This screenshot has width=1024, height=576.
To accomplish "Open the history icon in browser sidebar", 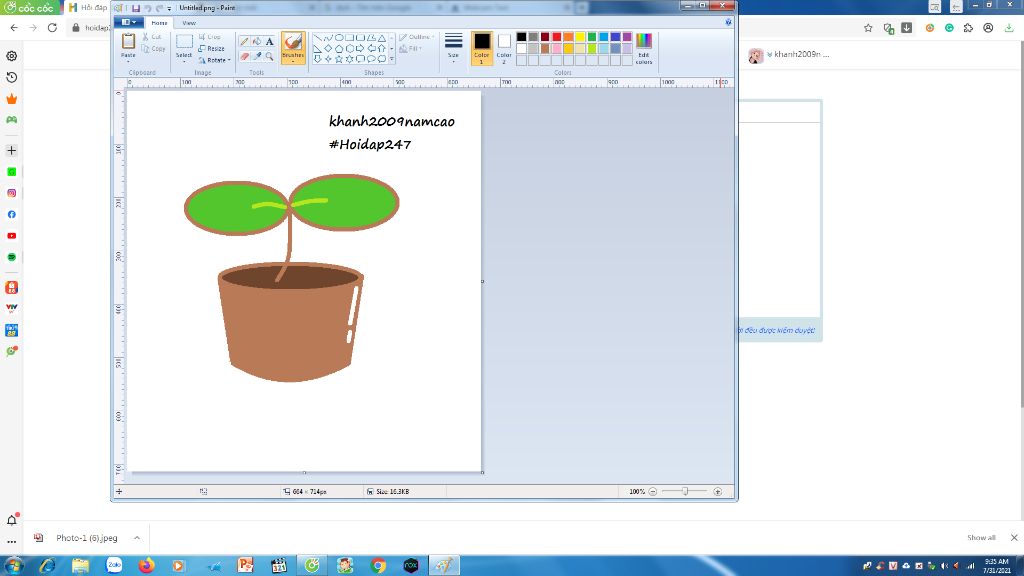I will (12, 77).
